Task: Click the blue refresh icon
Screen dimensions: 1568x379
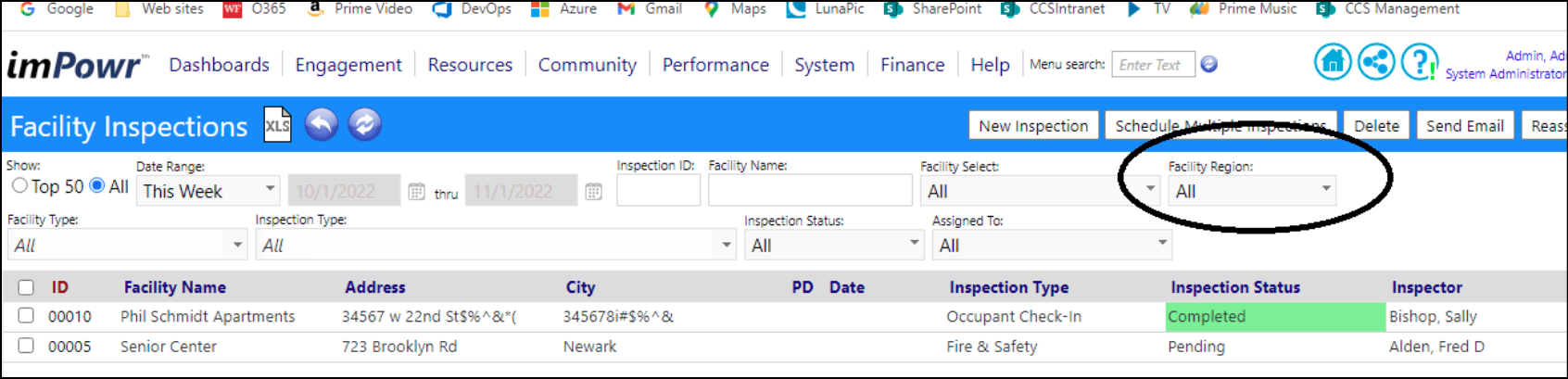Action: [x=365, y=124]
